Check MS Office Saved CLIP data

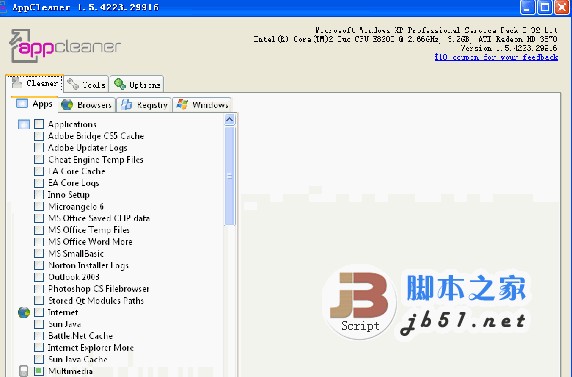point(39,218)
